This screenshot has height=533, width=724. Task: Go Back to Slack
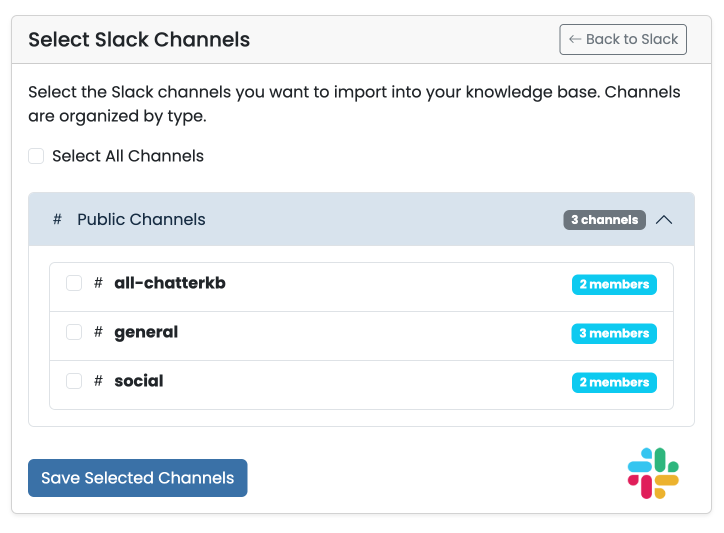tap(623, 39)
